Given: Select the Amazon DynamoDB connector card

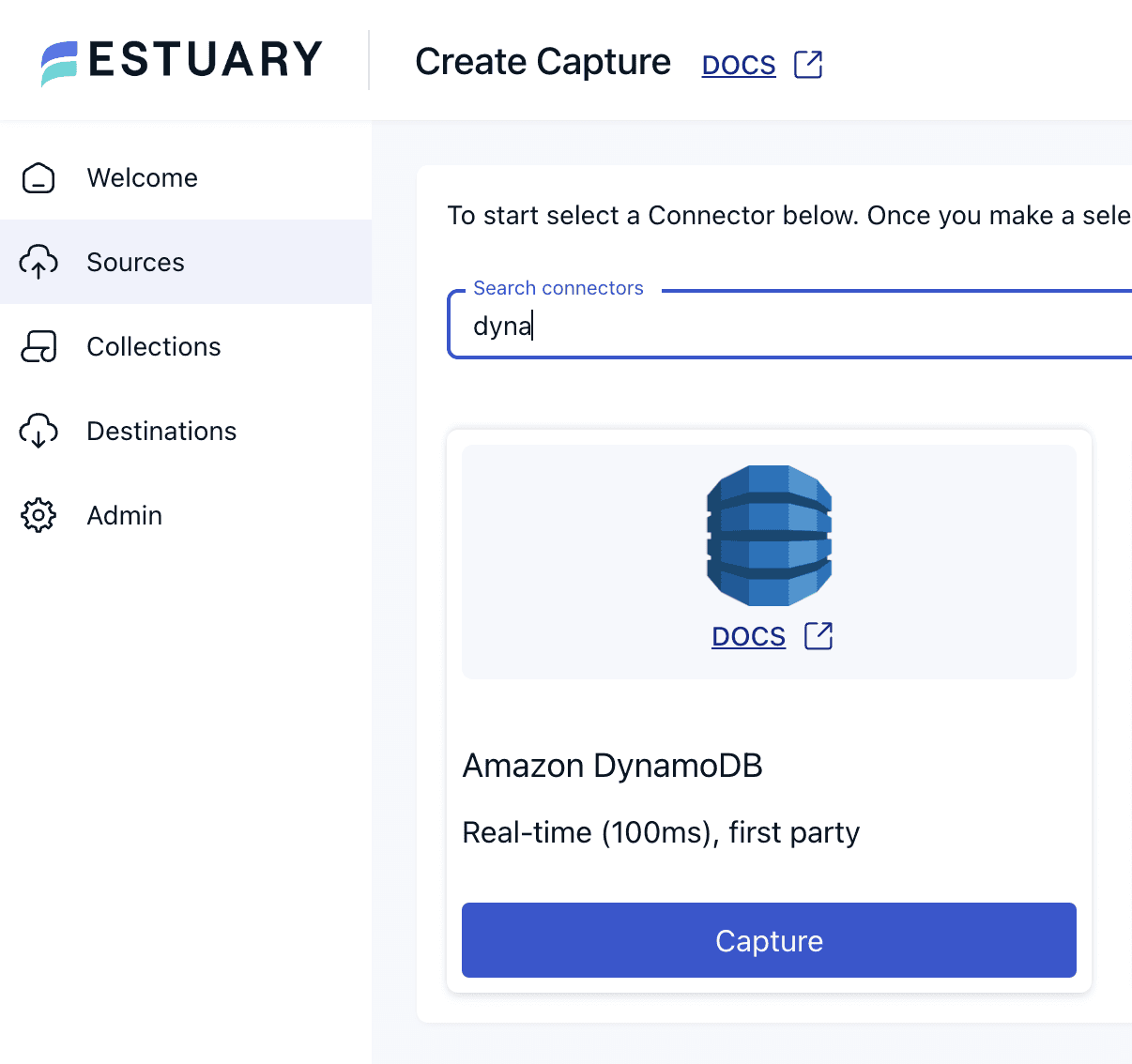Looking at the screenshot, I should (768, 766).
